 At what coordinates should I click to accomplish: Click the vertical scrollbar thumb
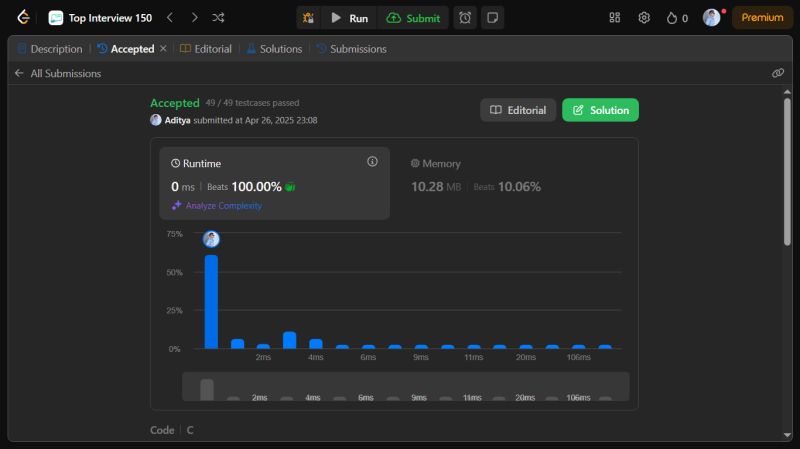pos(787,172)
